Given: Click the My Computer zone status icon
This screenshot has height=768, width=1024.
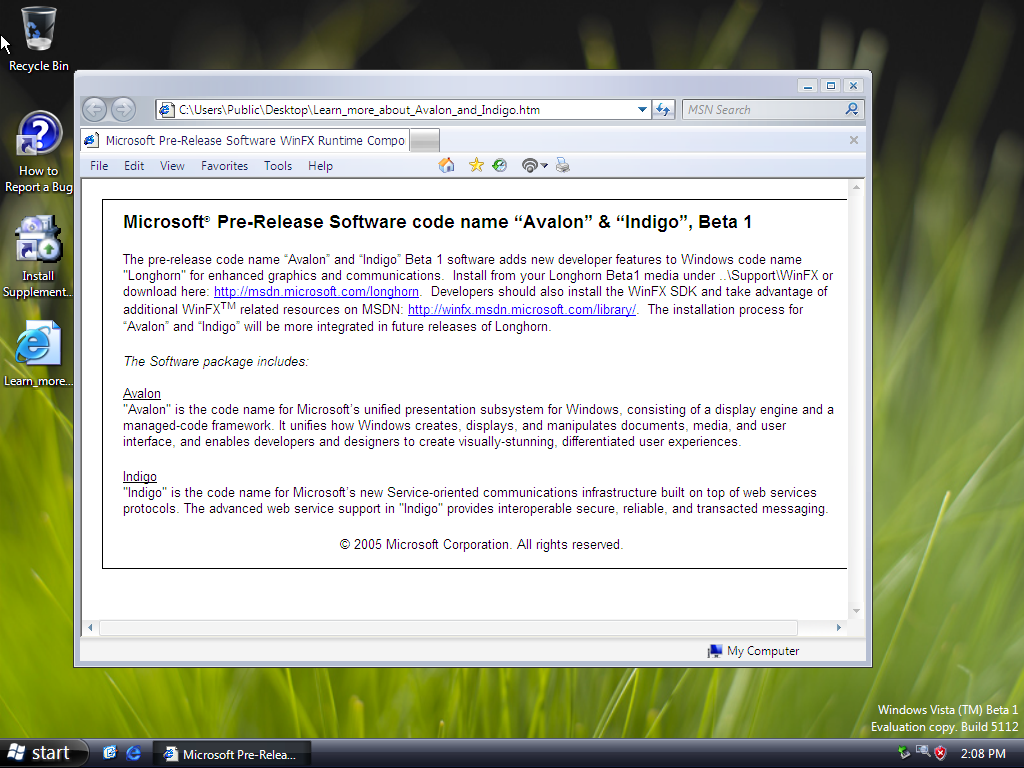Looking at the screenshot, I should coord(714,651).
